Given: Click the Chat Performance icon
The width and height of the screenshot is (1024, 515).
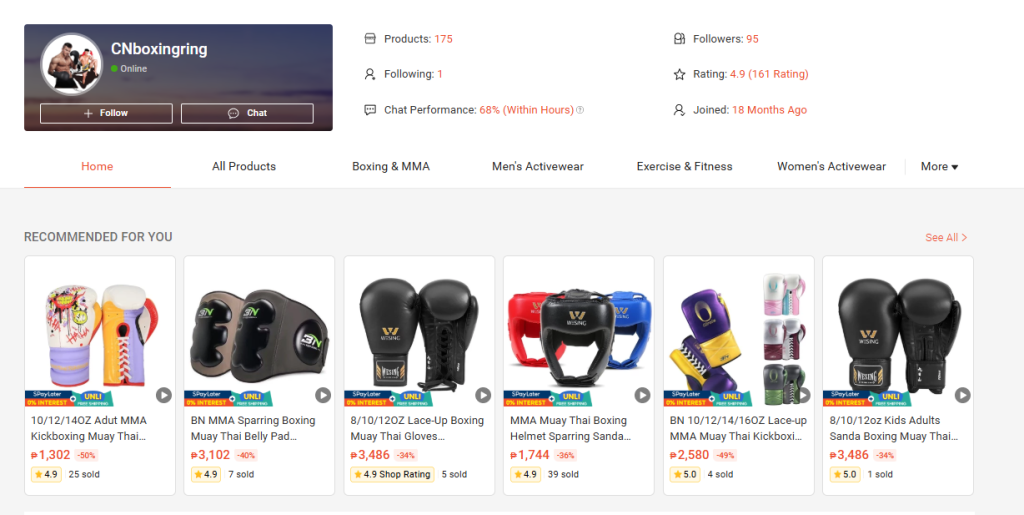Looking at the screenshot, I should pyautogui.click(x=370, y=110).
